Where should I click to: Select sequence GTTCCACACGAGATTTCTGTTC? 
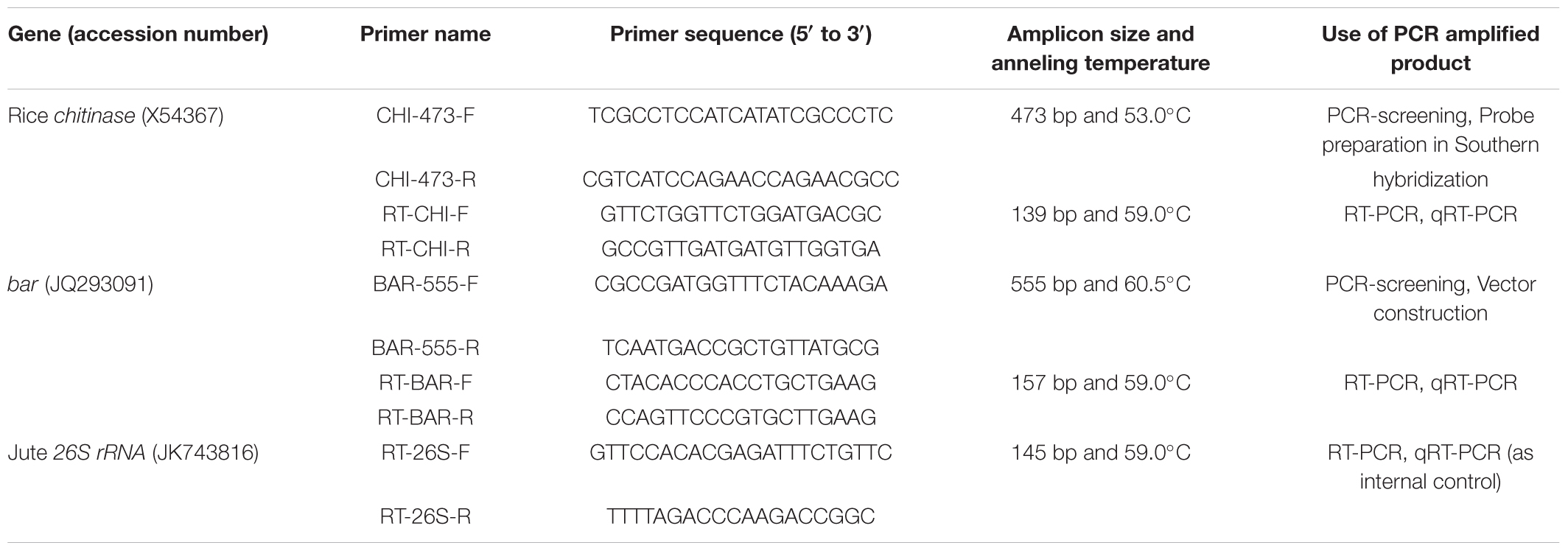click(x=741, y=452)
